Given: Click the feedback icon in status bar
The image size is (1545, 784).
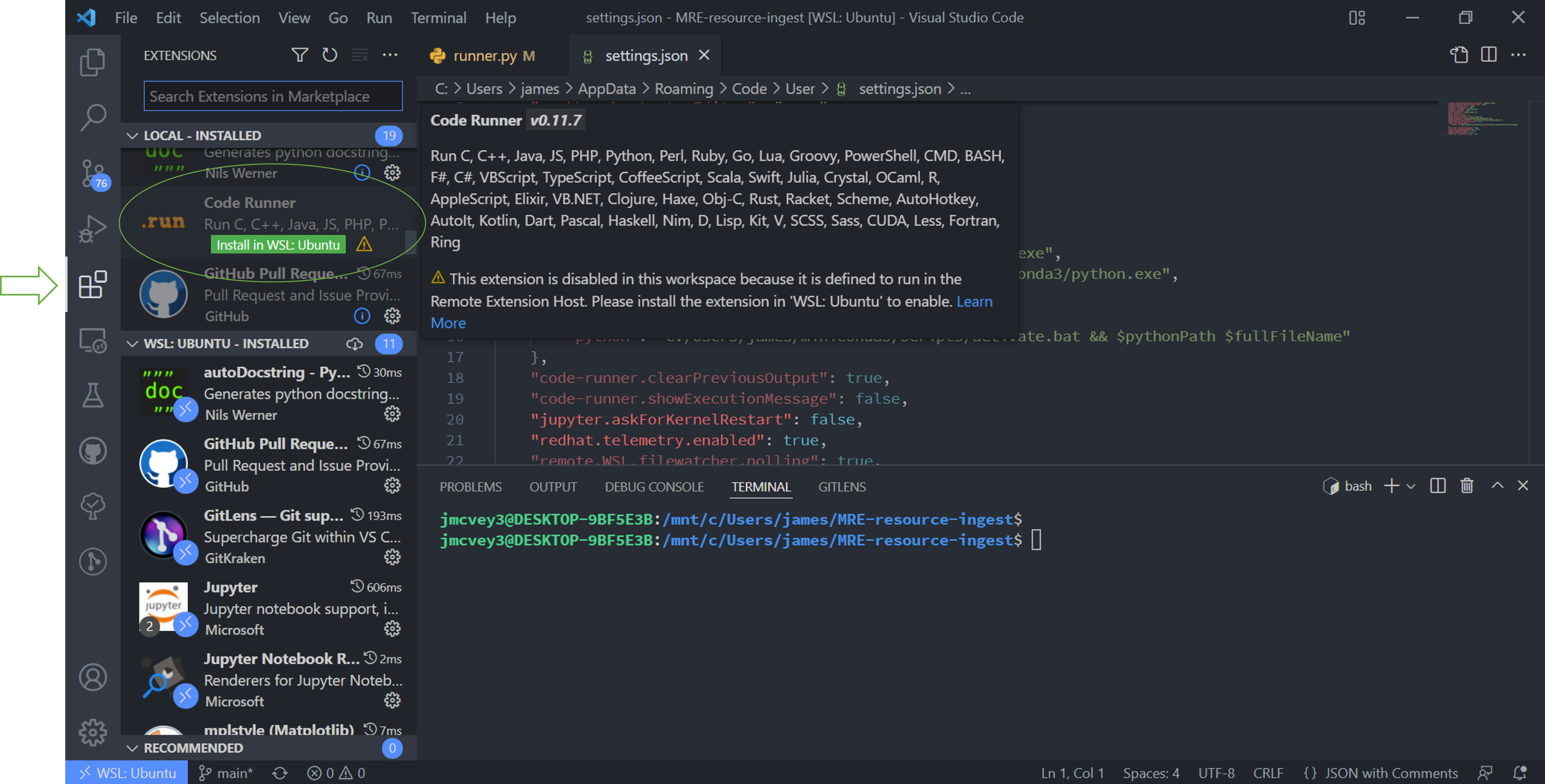Looking at the screenshot, I should [x=1485, y=773].
